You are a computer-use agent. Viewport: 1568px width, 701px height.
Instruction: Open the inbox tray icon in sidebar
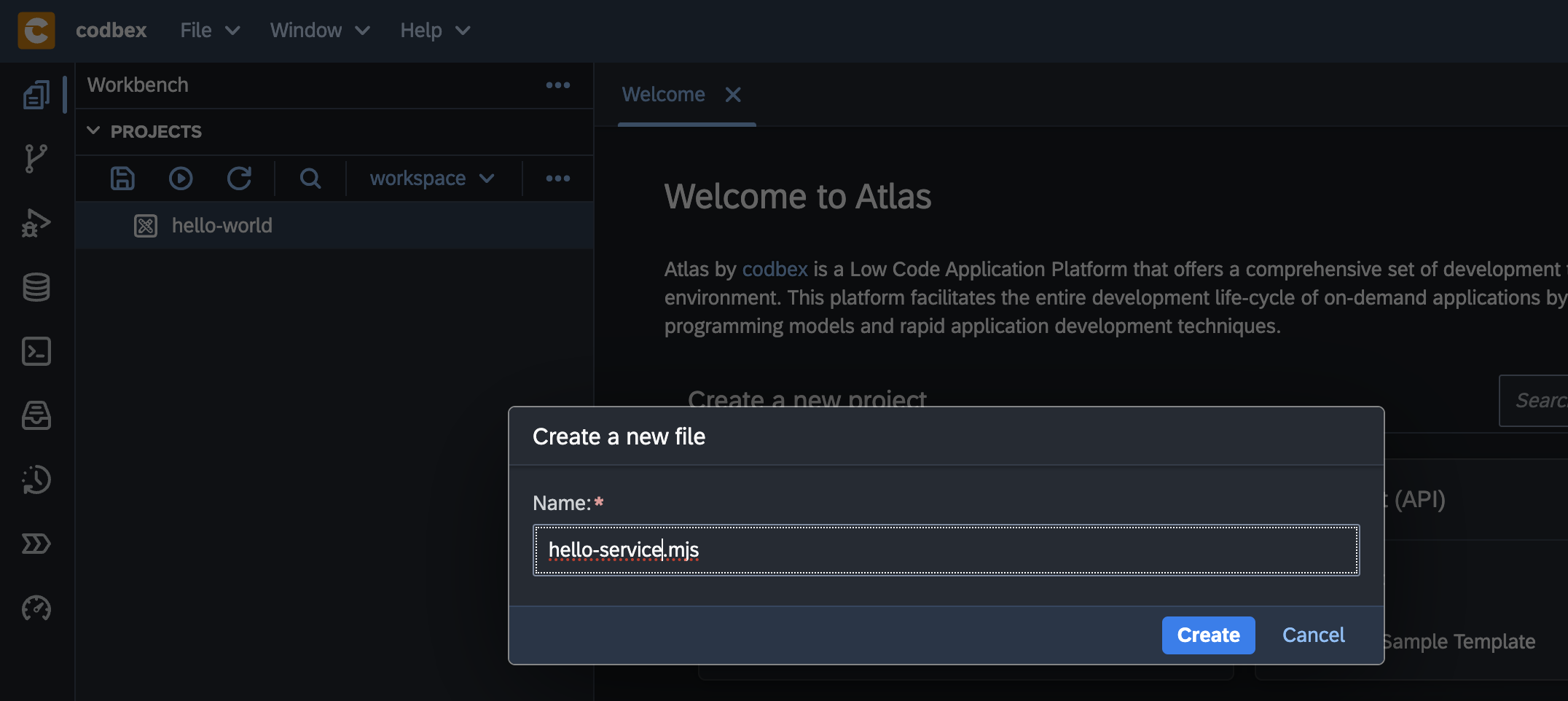point(36,415)
